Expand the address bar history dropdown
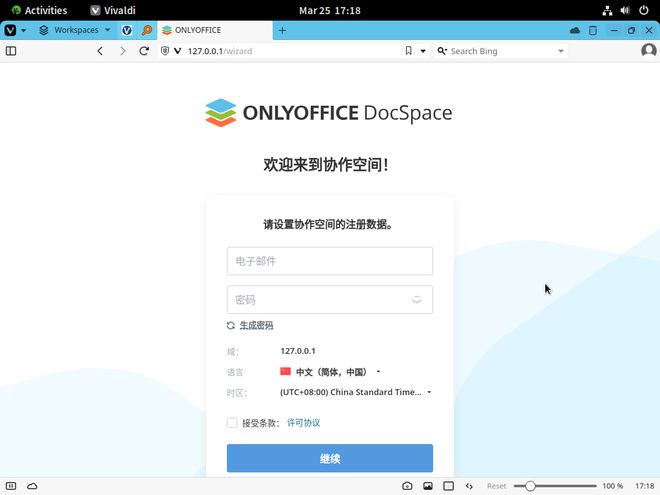The height and width of the screenshot is (495, 660). point(423,51)
